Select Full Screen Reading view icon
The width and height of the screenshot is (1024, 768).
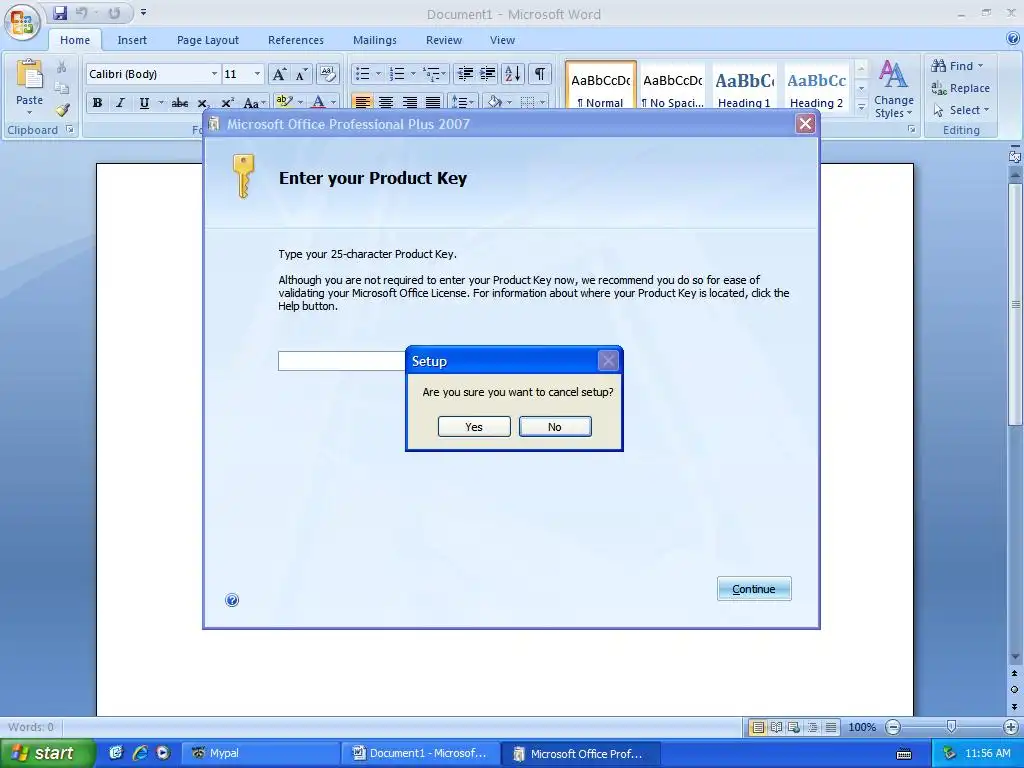click(776, 727)
